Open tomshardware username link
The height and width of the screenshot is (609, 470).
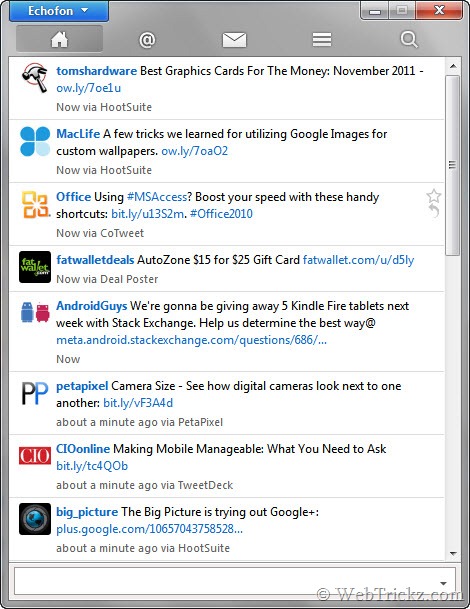pyautogui.click(x=96, y=71)
